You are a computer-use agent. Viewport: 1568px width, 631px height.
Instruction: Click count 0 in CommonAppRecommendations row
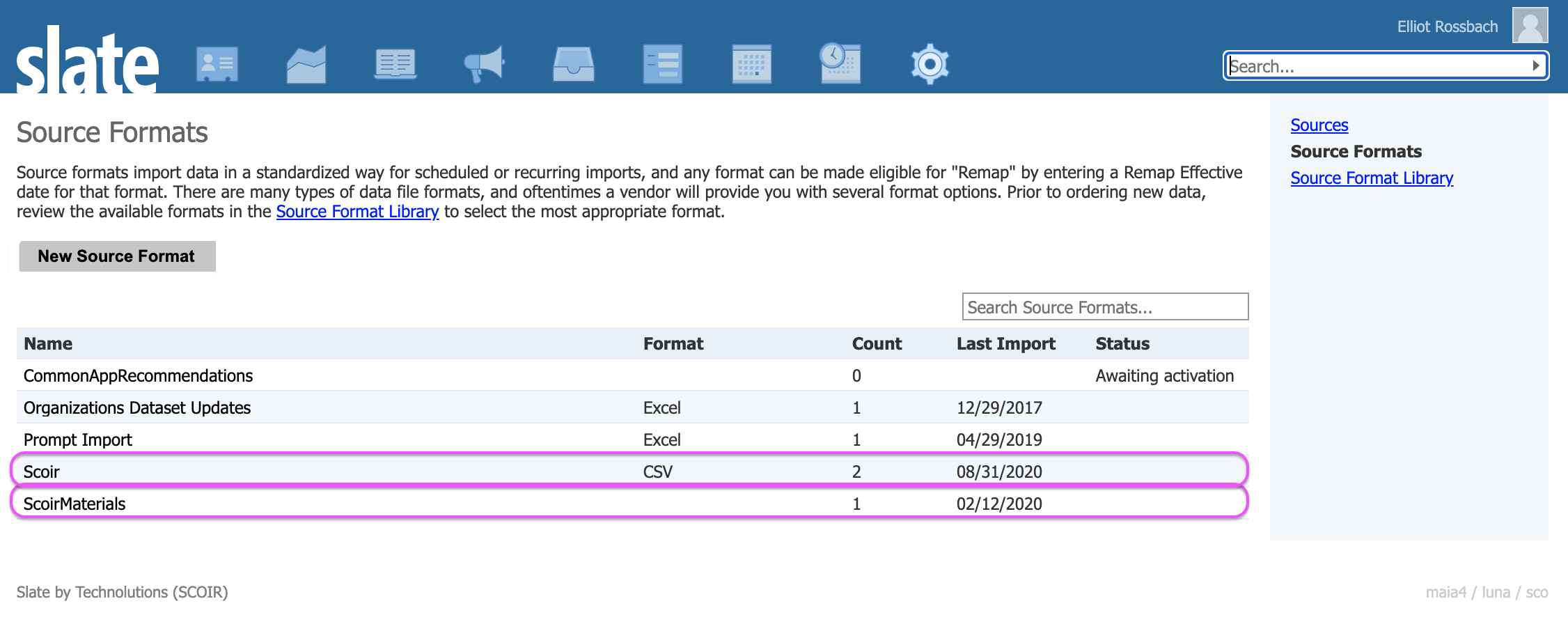point(857,376)
